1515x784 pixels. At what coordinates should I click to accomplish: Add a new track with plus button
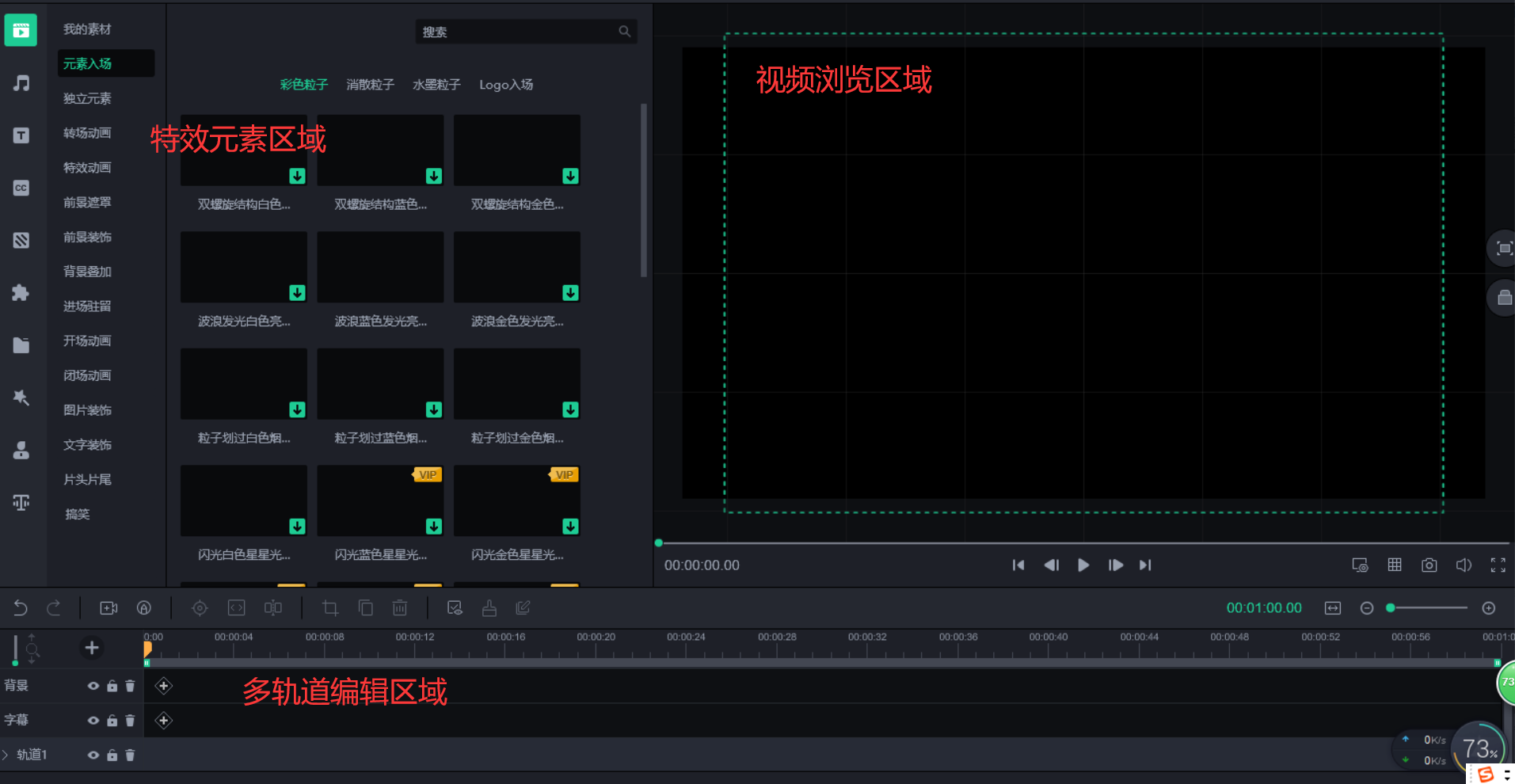[92, 648]
